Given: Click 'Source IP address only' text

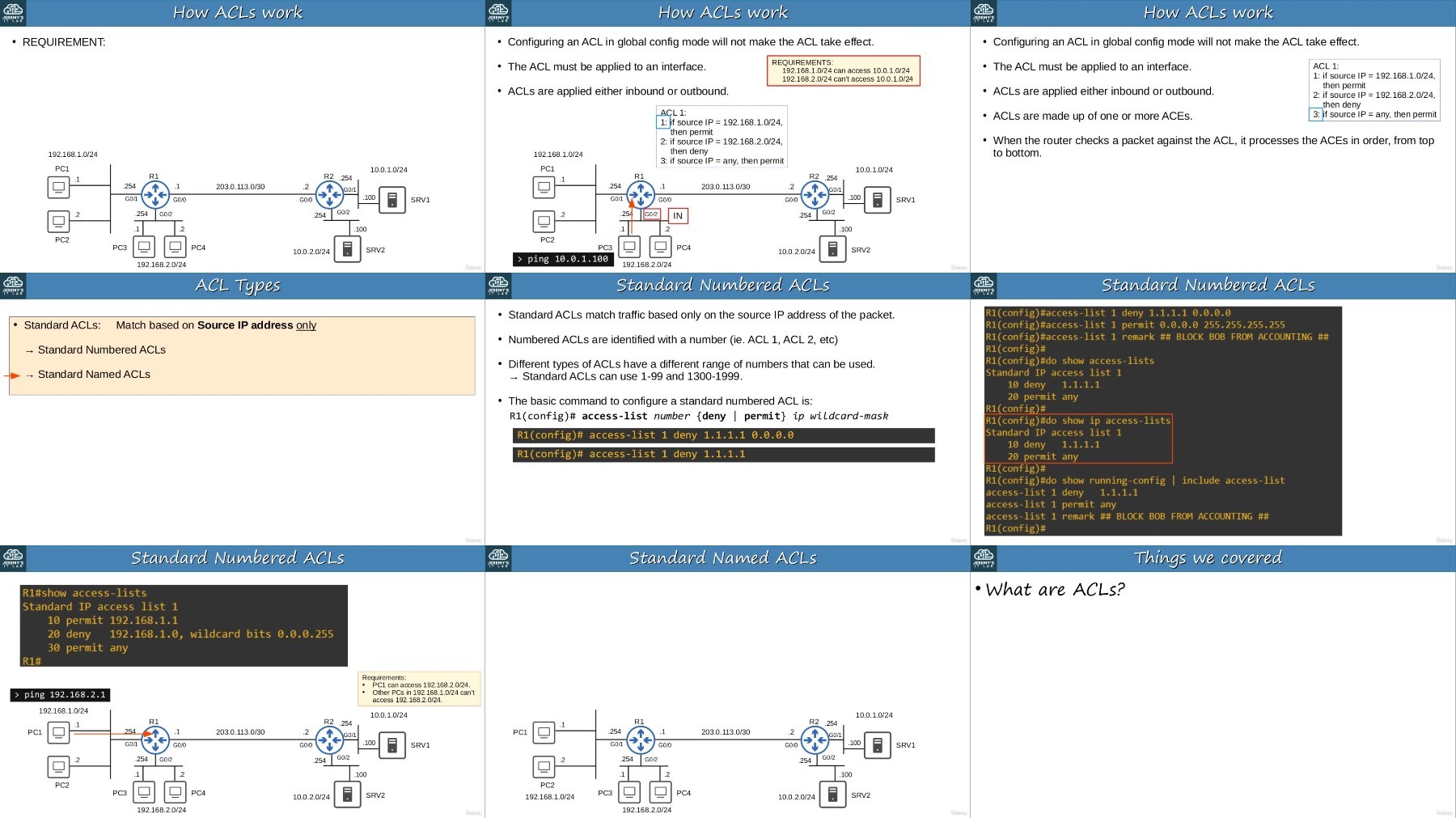Looking at the screenshot, I should tap(256, 325).
